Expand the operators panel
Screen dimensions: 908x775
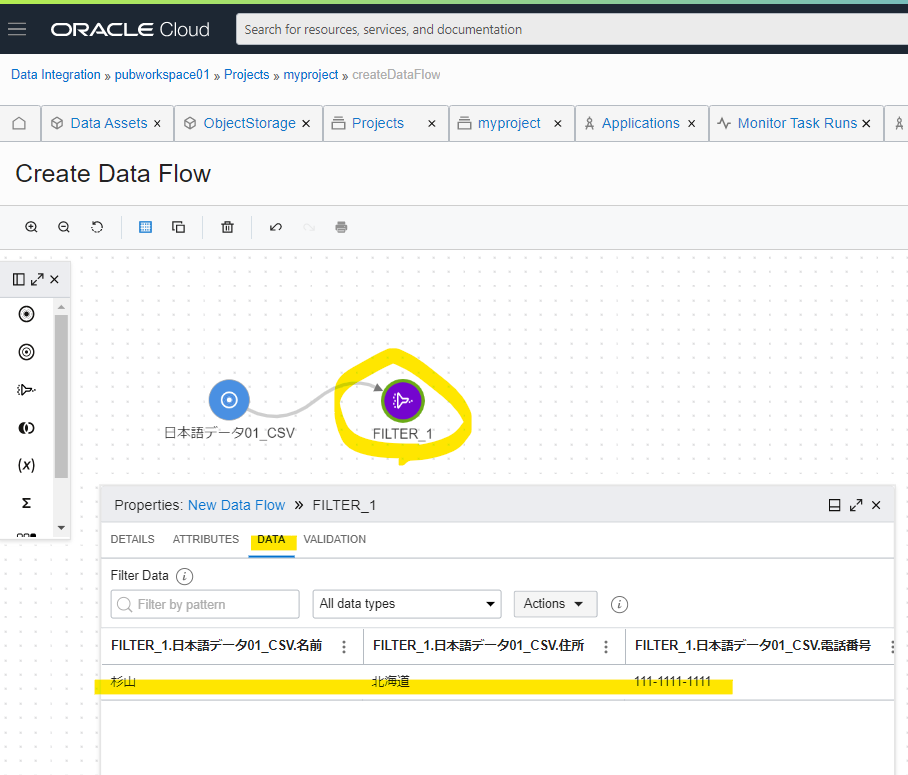click(37, 279)
